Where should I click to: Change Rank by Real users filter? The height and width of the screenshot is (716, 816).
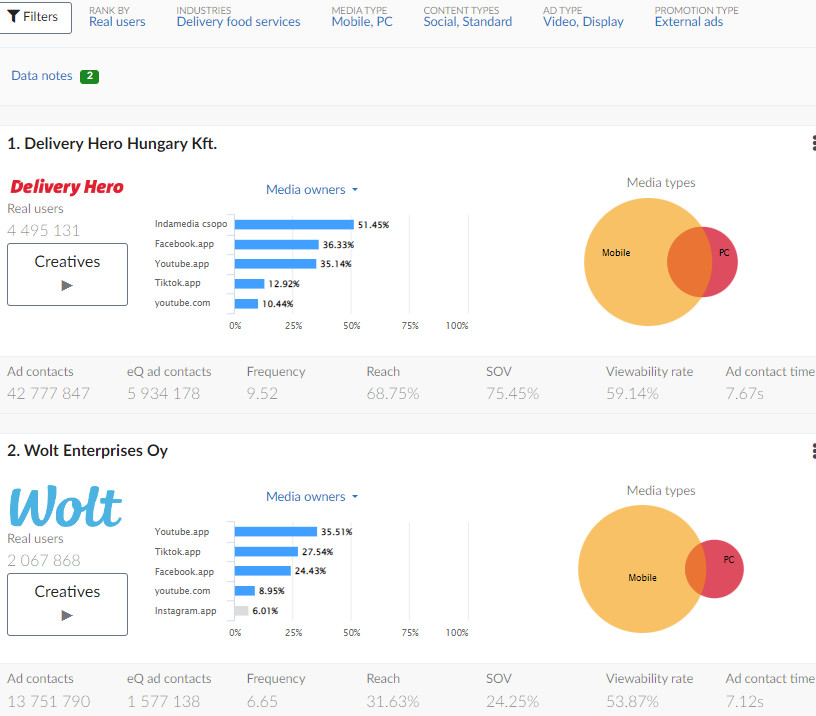coord(117,17)
